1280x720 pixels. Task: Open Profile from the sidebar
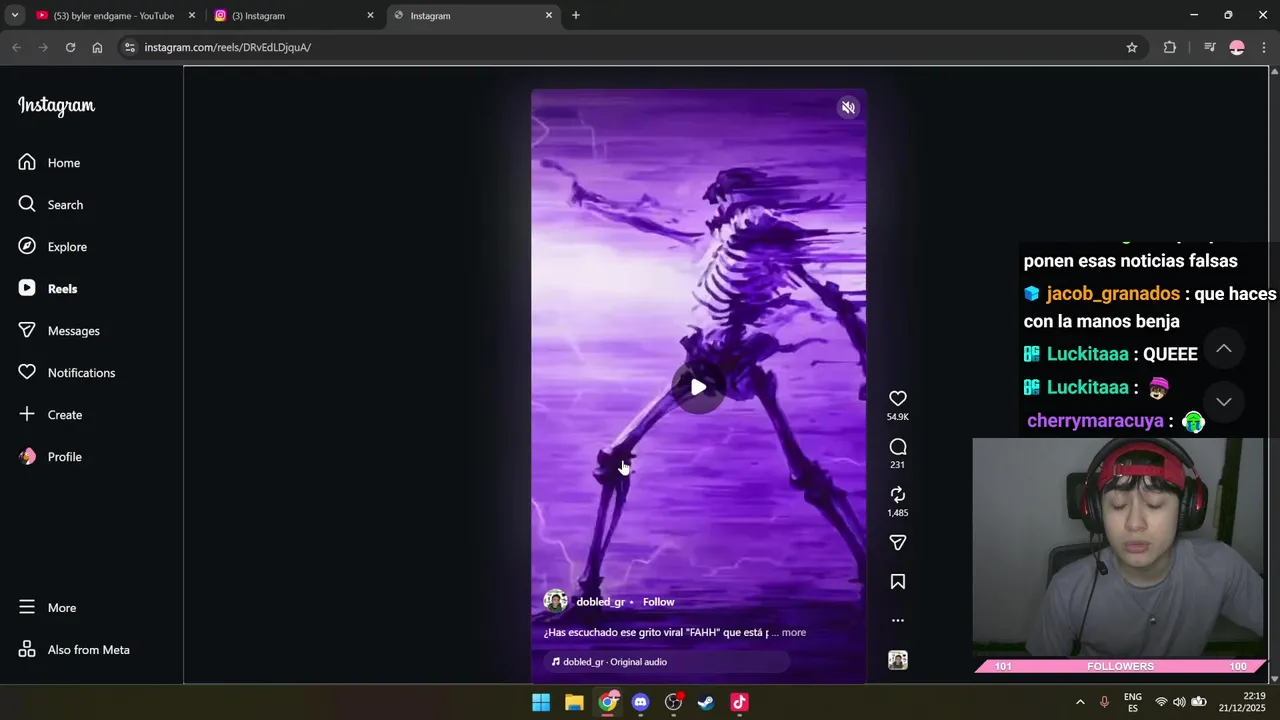point(49,457)
